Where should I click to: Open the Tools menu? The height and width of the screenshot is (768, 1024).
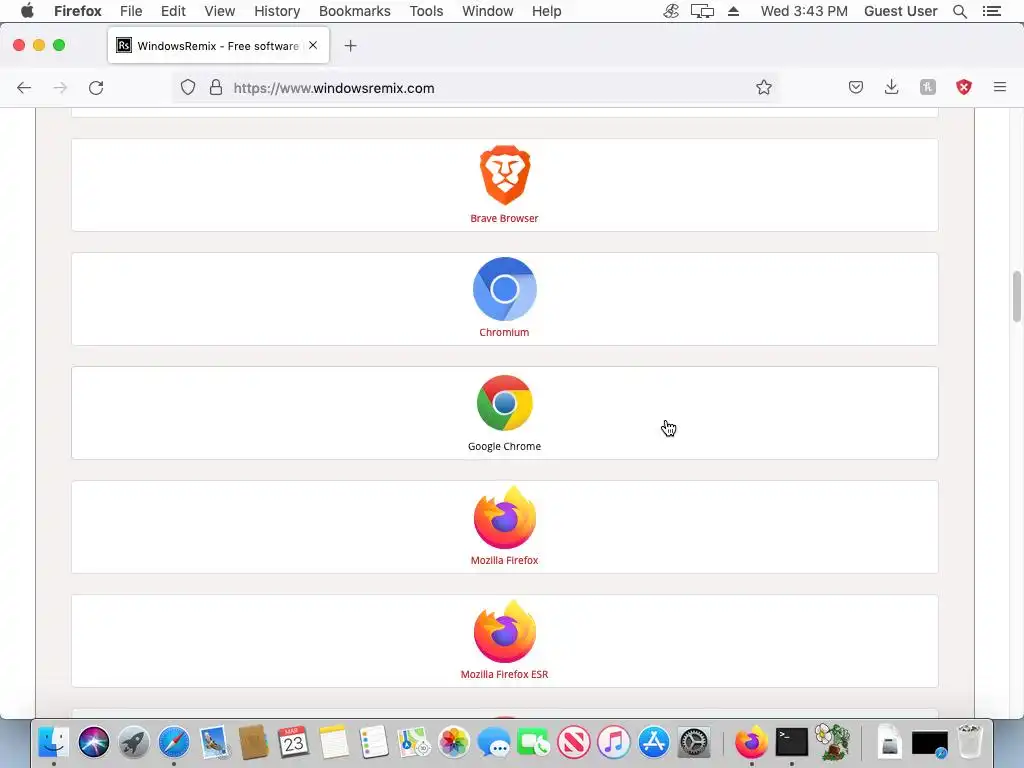(426, 11)
